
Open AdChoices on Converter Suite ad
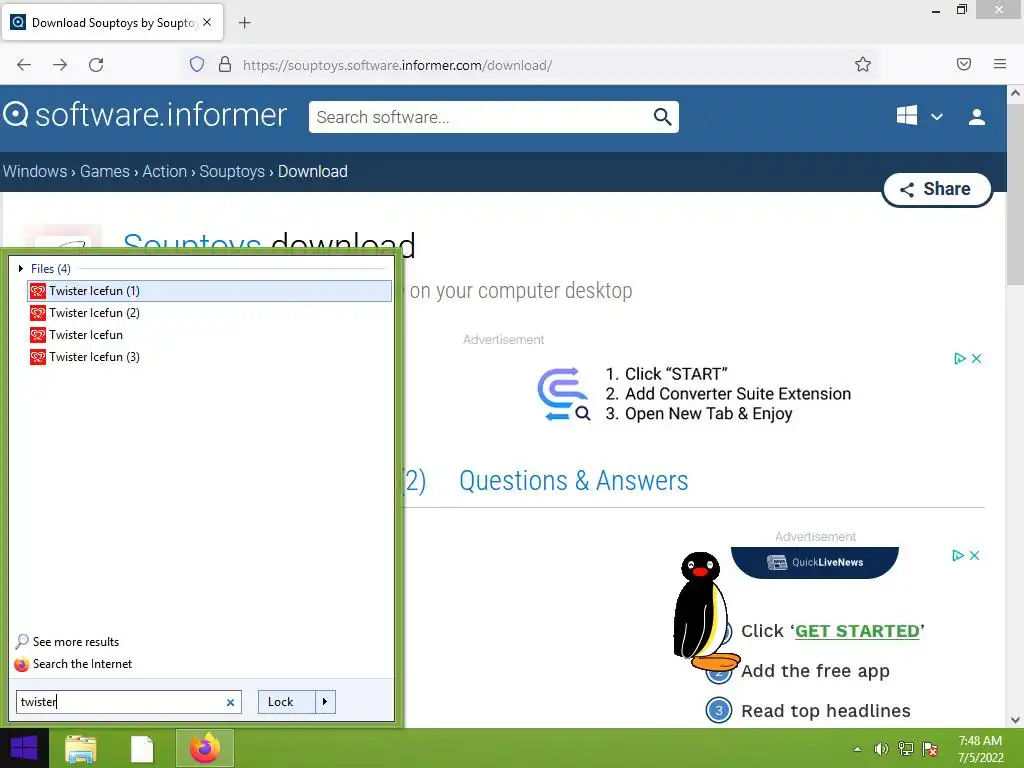coord(959,358)
